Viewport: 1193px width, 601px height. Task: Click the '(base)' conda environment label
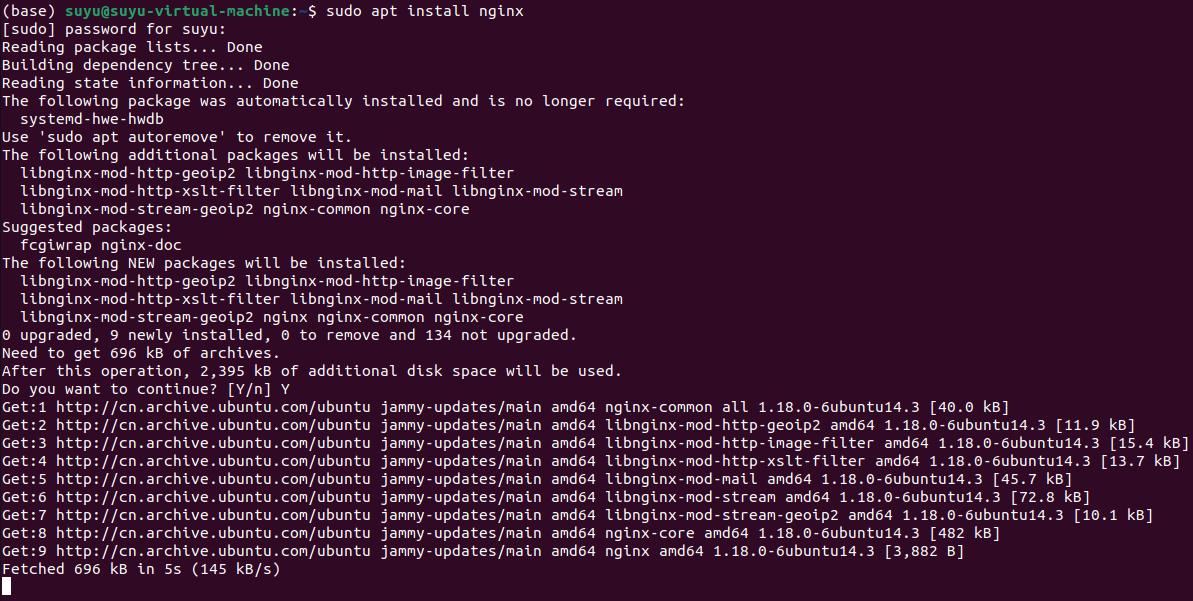(29, 11)
